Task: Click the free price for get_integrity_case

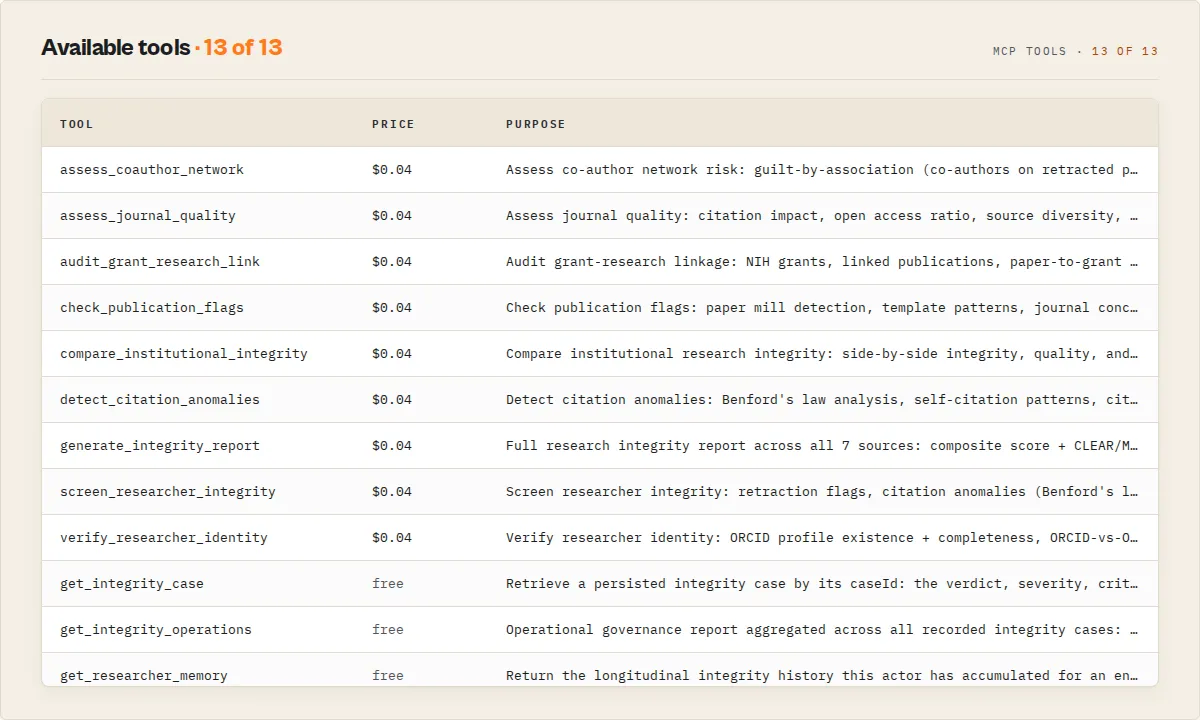Action: tap(388, 583)
